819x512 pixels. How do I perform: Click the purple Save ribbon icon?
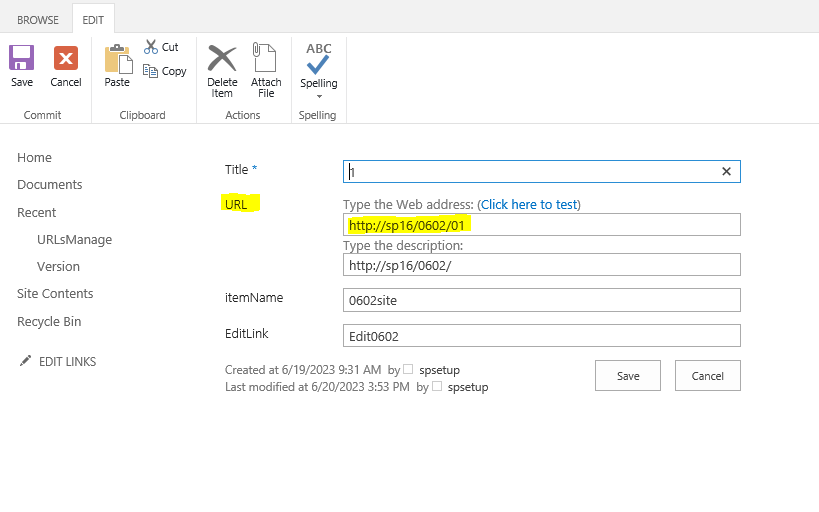tap(21, 57)
